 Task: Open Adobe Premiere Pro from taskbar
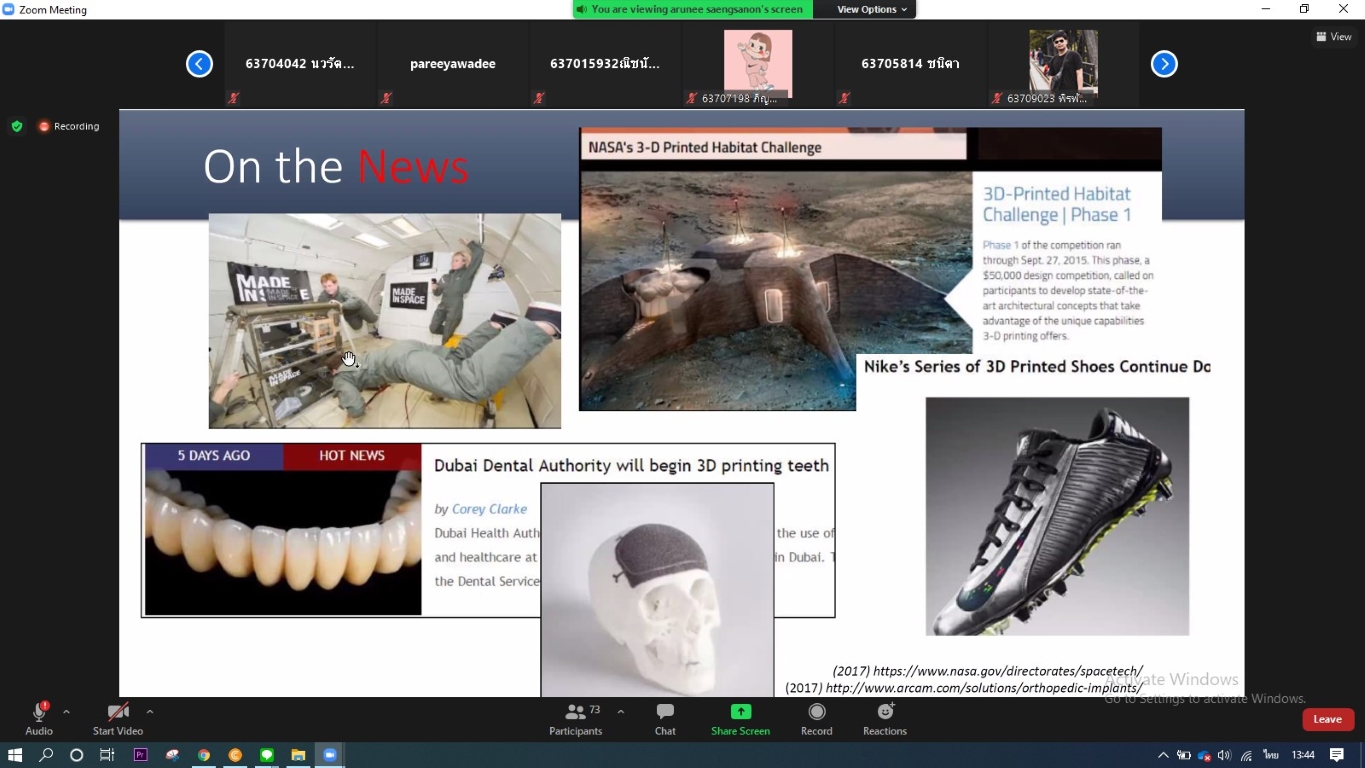140,755
